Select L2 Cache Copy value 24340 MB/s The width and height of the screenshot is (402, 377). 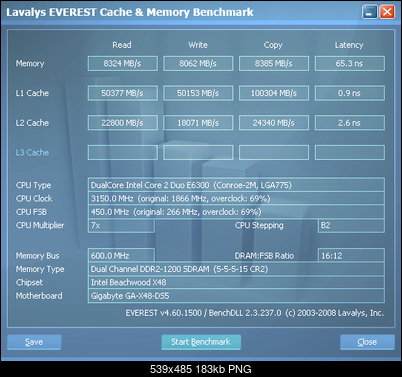tap(274, 123)
